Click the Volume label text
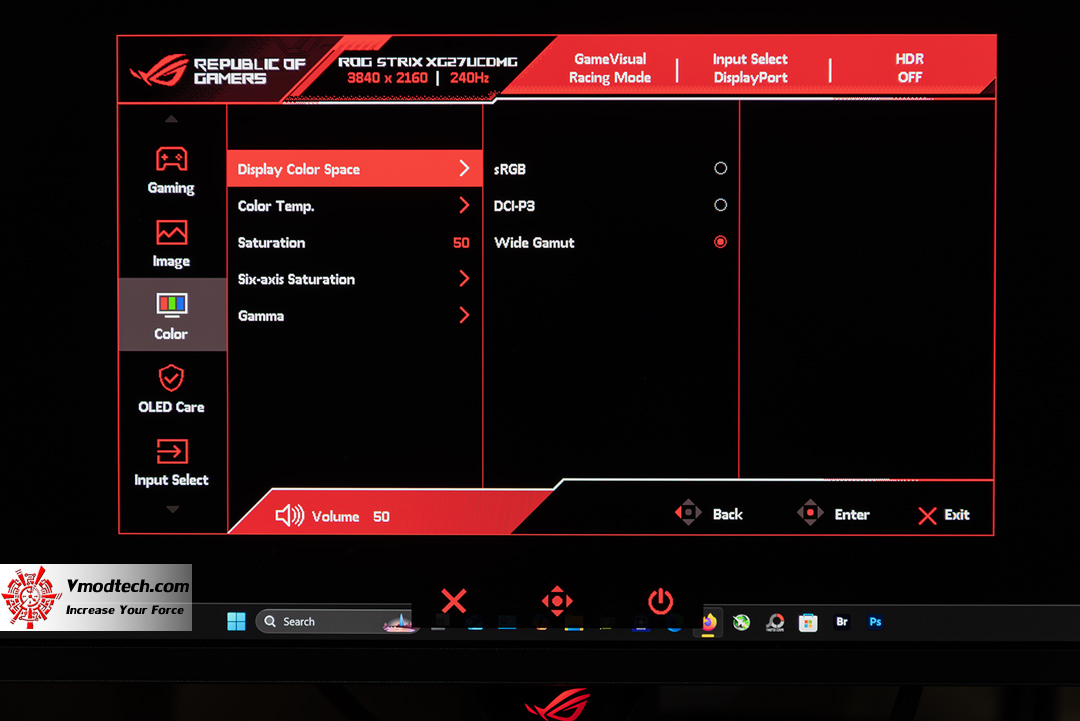 (x=335, y=516)
